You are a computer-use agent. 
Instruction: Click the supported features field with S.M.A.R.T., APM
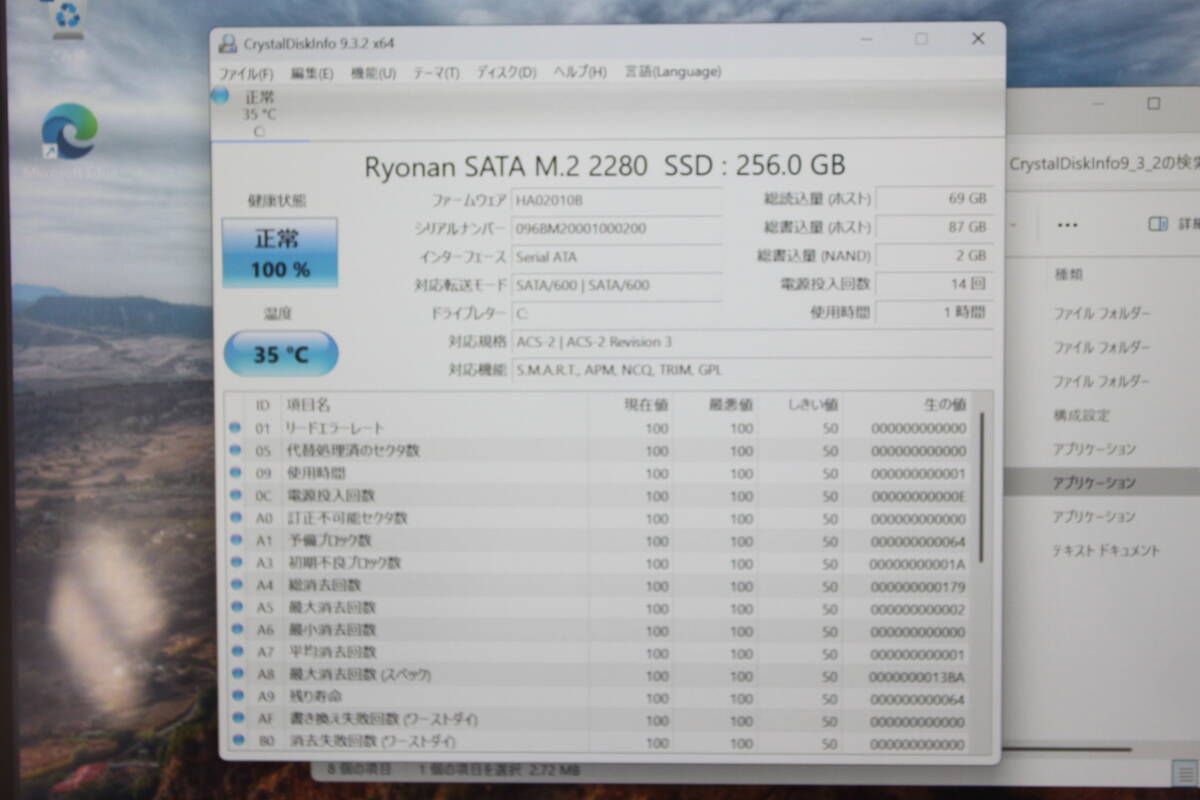(752, 370)
